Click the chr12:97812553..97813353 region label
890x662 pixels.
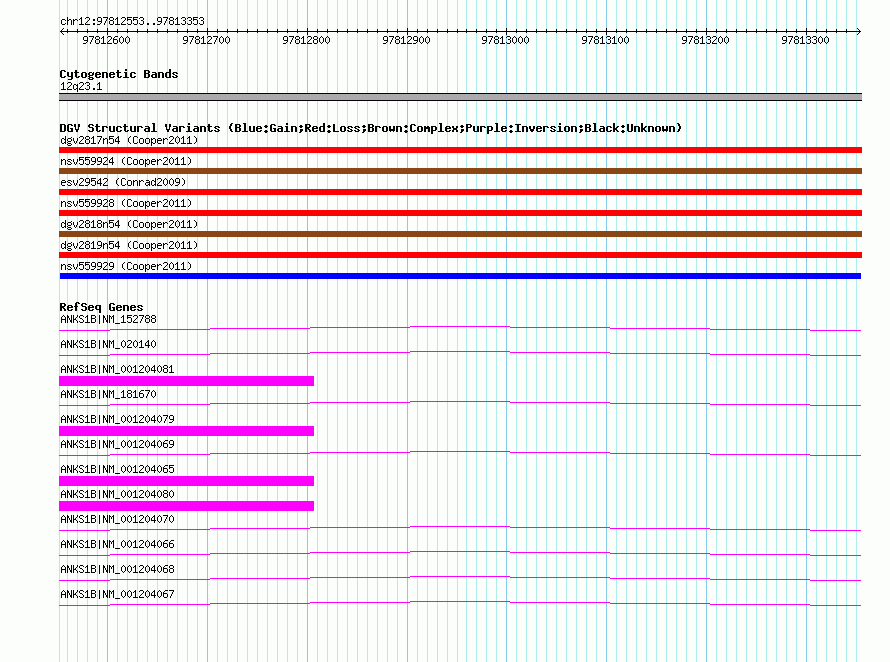pos(132,21)
